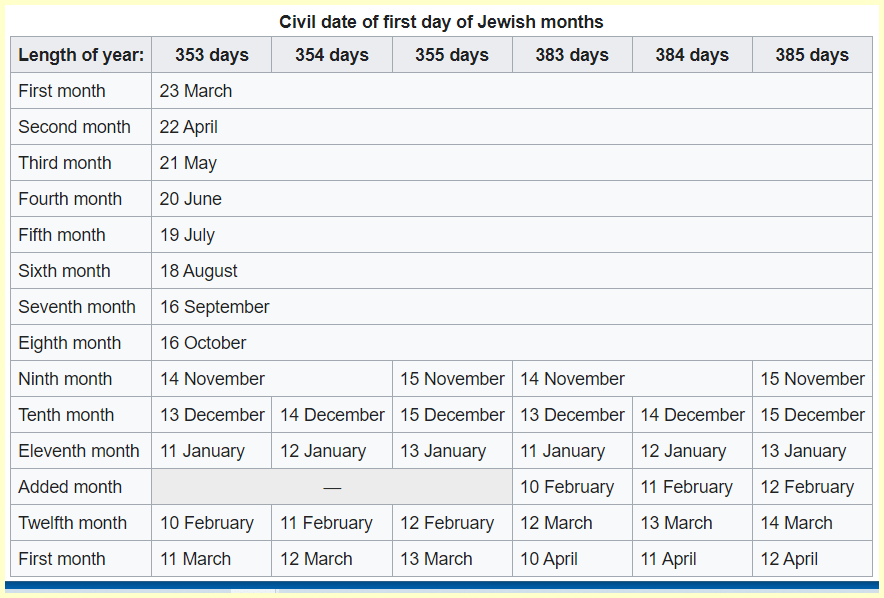Select the "Length of year:" header cell

click(81, 55)
